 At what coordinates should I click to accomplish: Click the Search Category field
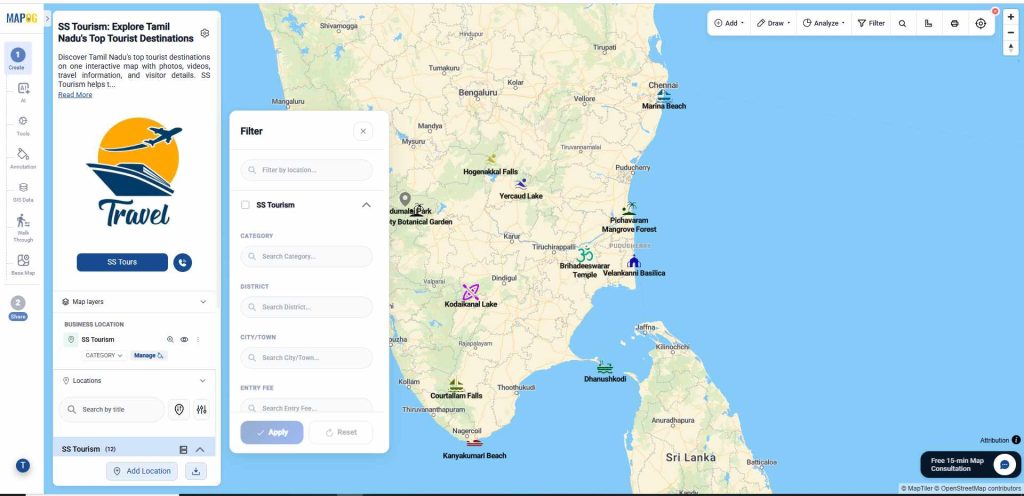point(307,256)
